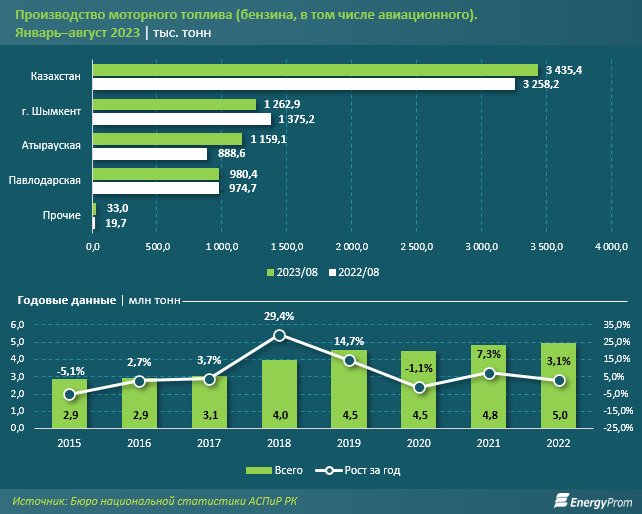Click the 2018 year axis label
This screenshot has height=514, width=642.
(279, 443)
